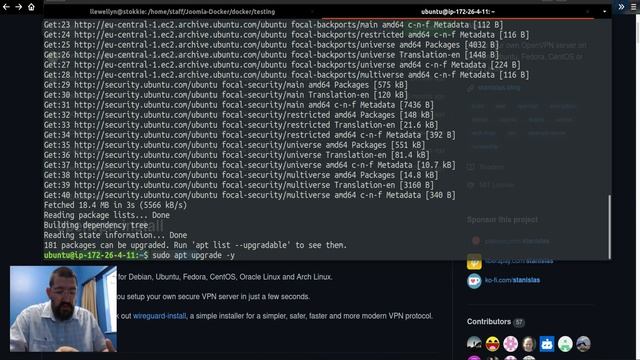Image resolution: width=640 pixels, height=360 pixels.
Task: Click the Get:25 backports/universe Packages line
Action: pos(271,45)
